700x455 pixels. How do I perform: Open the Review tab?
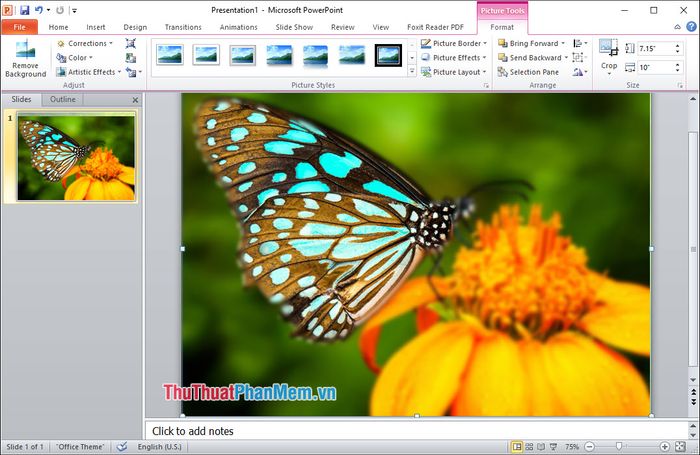pyautogui.click(x=342, y=27)
